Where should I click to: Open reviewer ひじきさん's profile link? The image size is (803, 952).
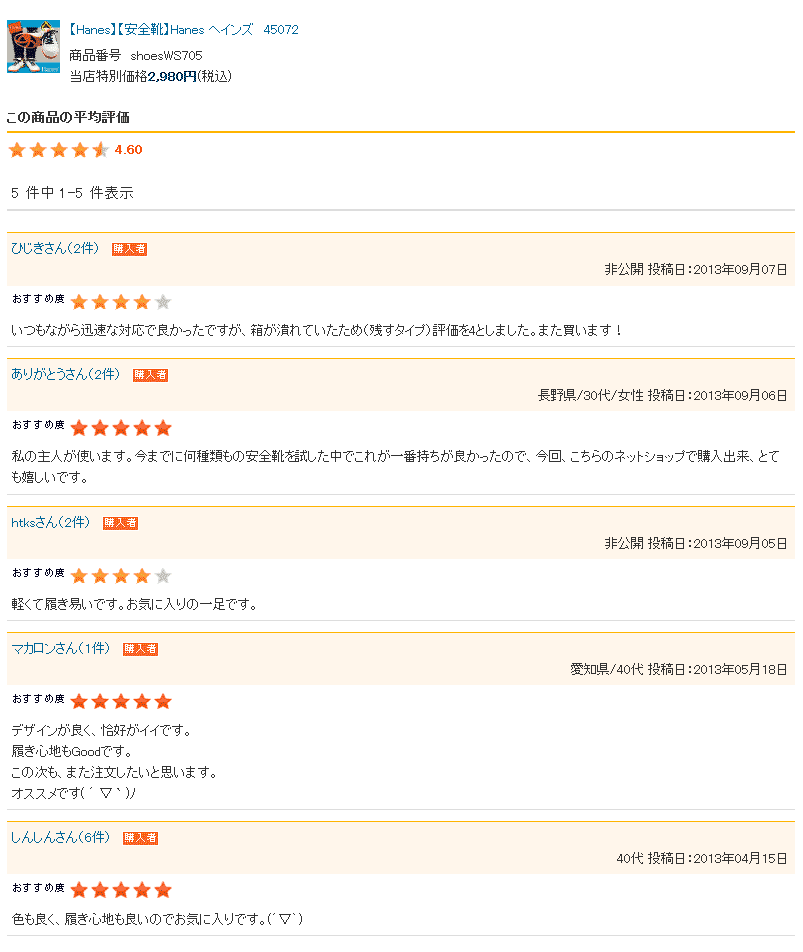point(55,248)
